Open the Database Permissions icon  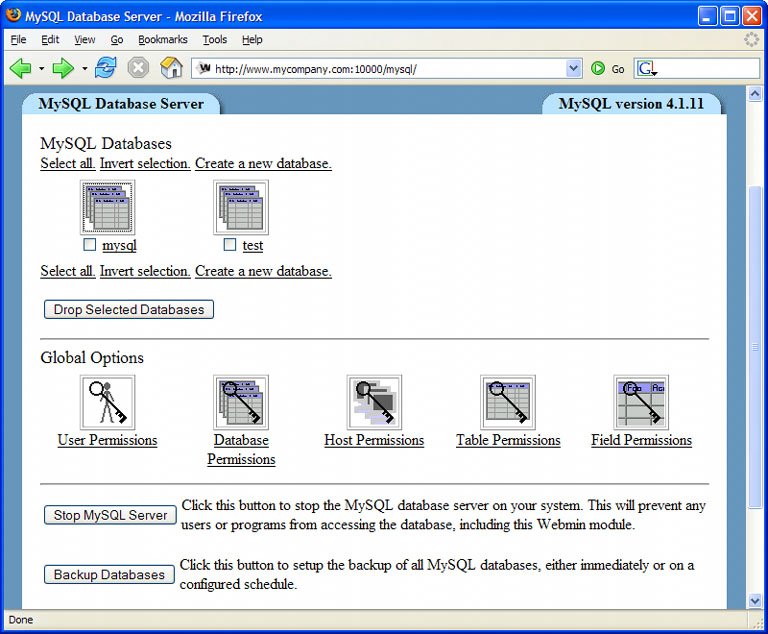tap(241, 402)
